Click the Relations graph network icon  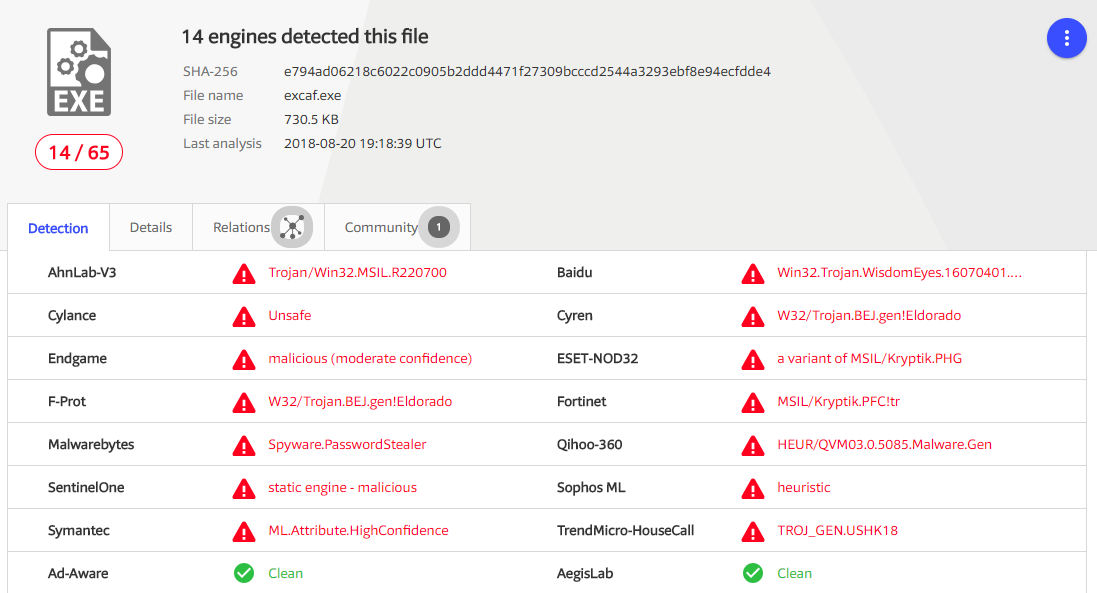pyautogui.click(x=292, y=227)
